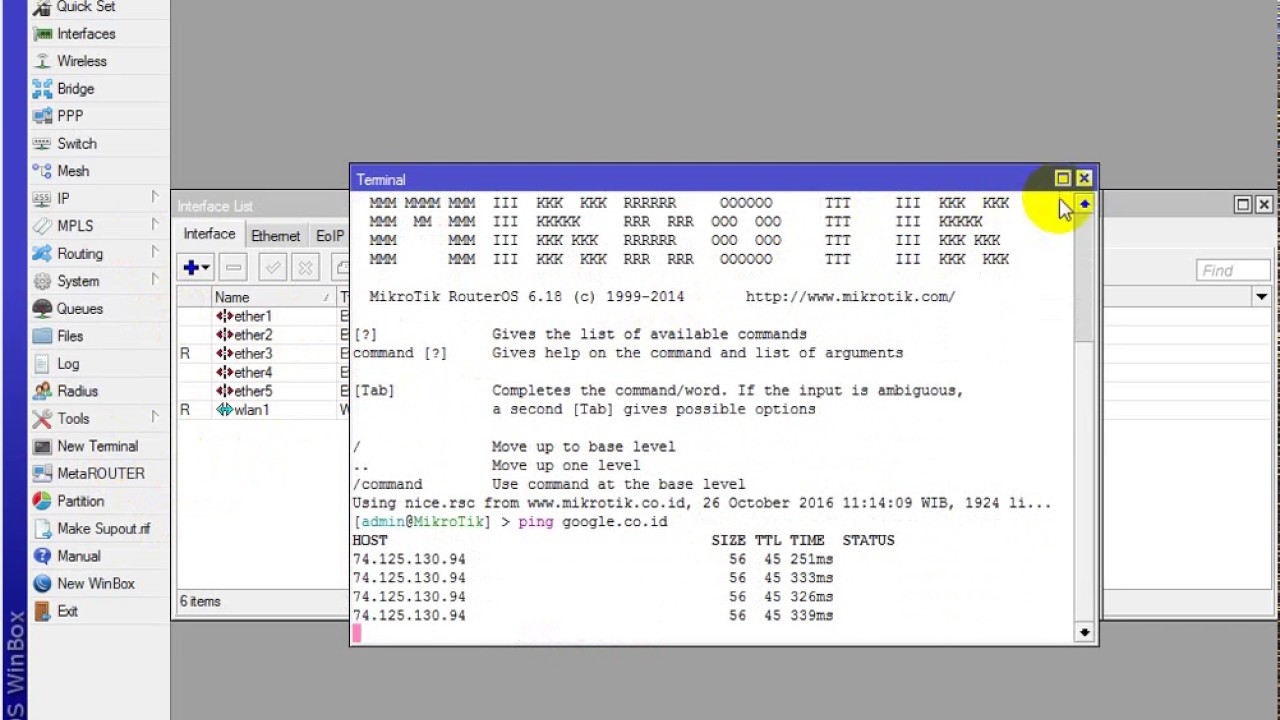Click the "6 items" status text
This screenshot has width=1280, height=720.
tap(200, 602)
